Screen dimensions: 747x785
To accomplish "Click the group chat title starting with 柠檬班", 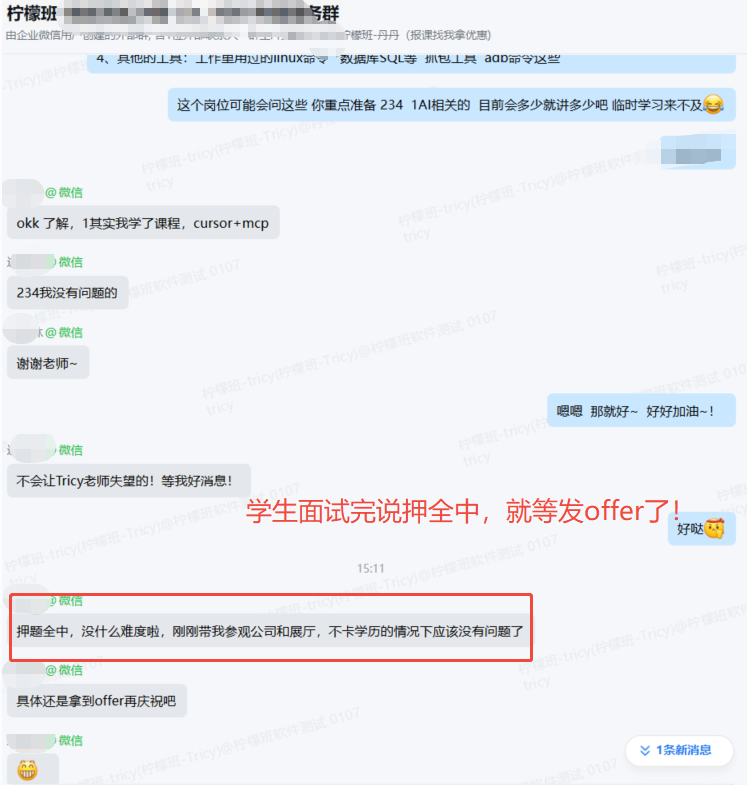I will coord(173,14).
